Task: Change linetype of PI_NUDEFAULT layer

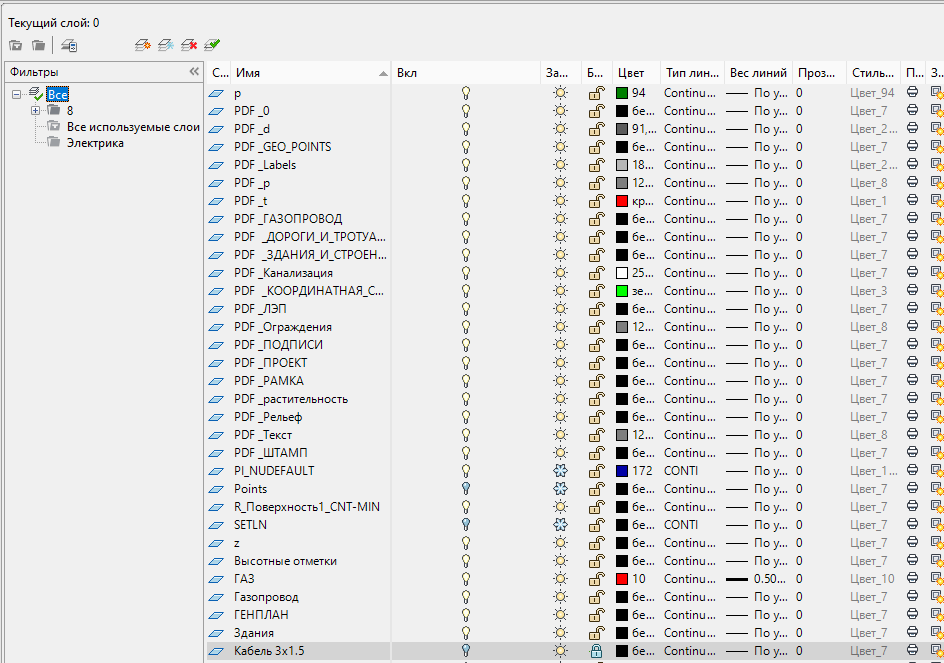Action: pos(681,471)
